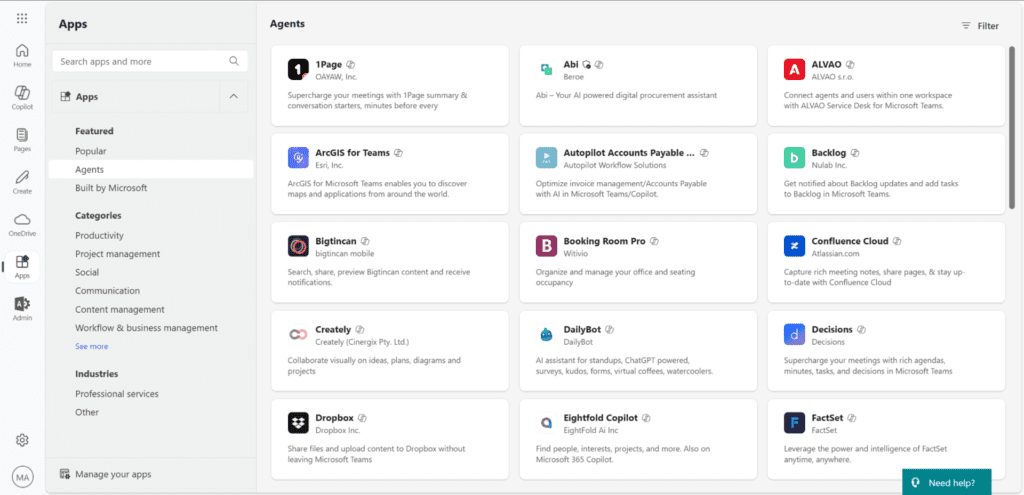The image size is (1024, 495).
Task: Select Professional services industry
Action: point(117,394)
